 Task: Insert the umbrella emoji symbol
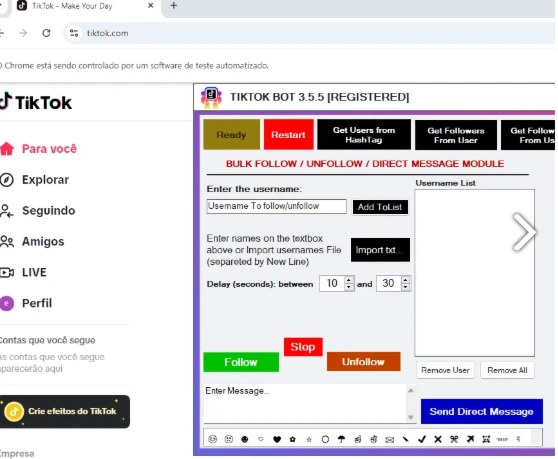pyautogui.click(x=341, y=439)
